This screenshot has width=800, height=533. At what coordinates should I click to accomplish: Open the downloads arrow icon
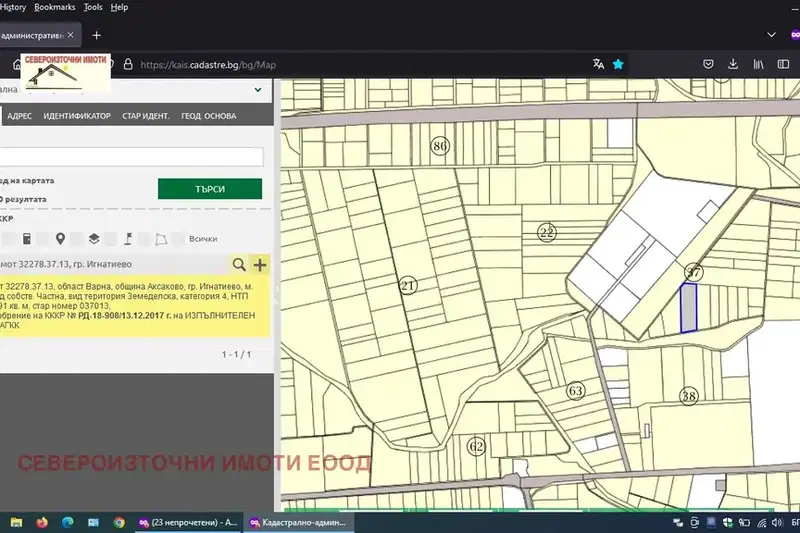[733, 64]
